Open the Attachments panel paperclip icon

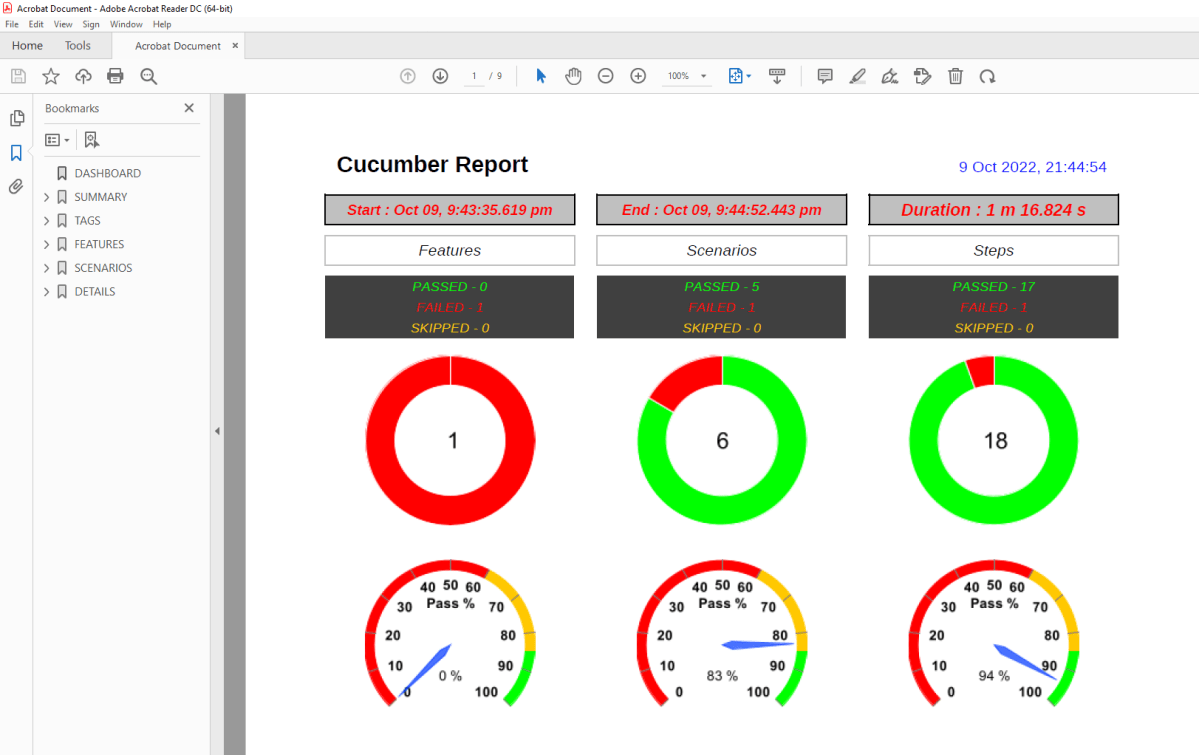[x=16, y=187]
